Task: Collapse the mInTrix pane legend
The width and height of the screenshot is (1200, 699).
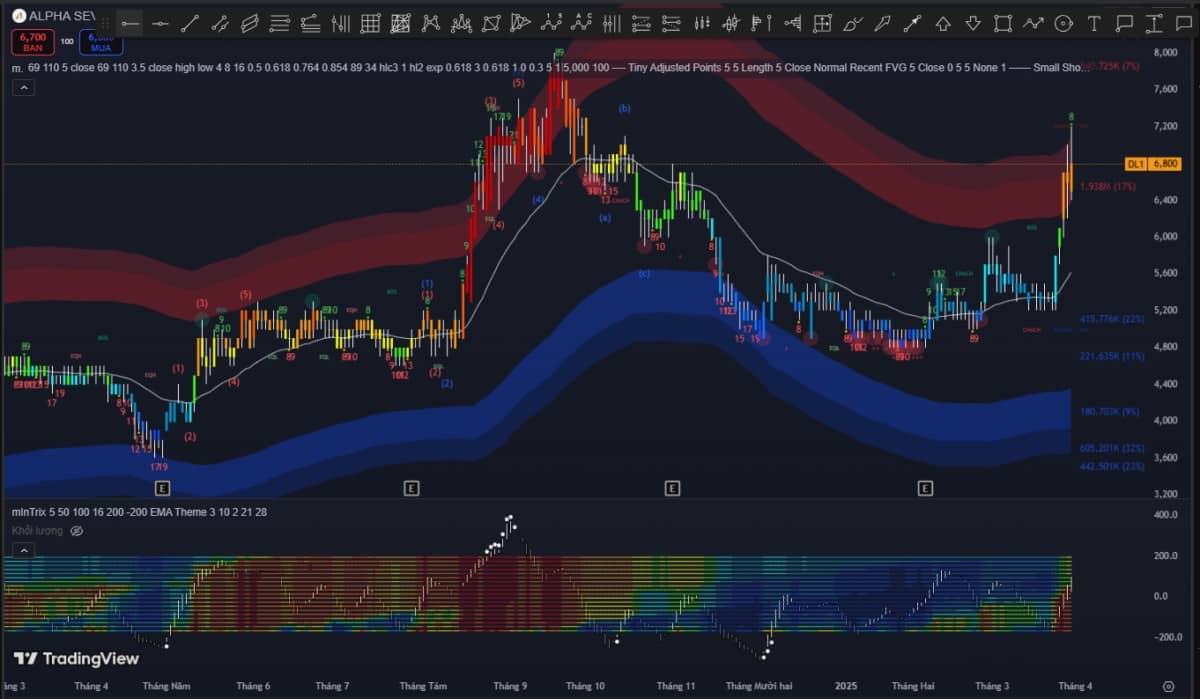Action: click(23, 551)
